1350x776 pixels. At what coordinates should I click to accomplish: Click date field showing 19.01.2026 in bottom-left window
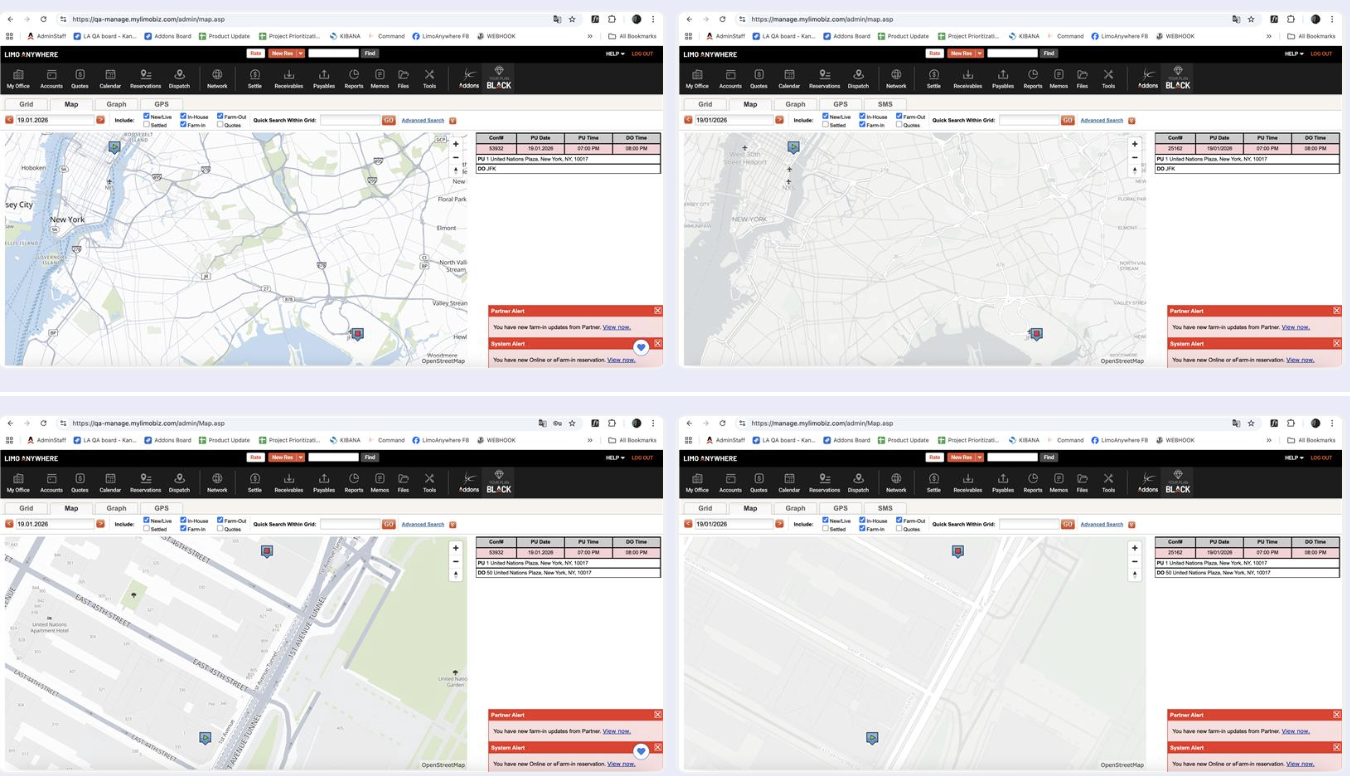tap(54, 524)
